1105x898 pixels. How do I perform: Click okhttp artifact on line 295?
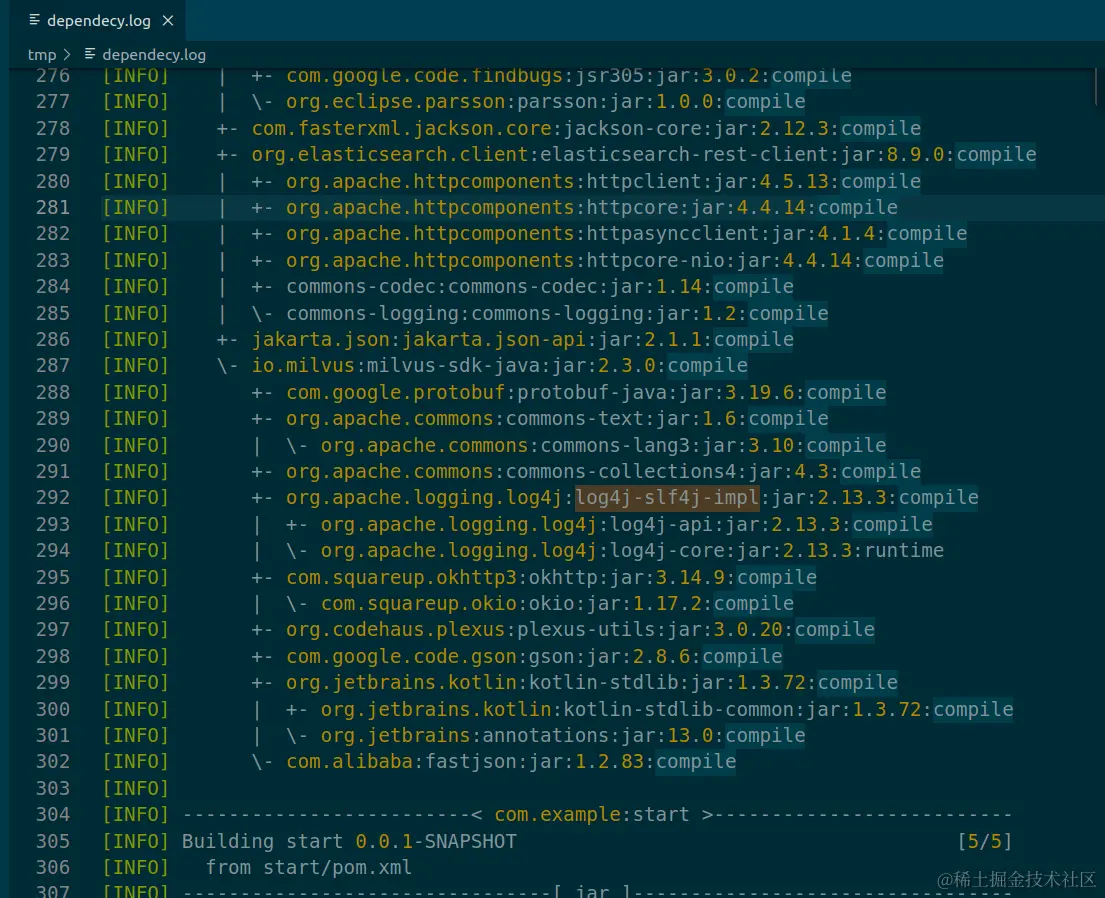point(562,577)
